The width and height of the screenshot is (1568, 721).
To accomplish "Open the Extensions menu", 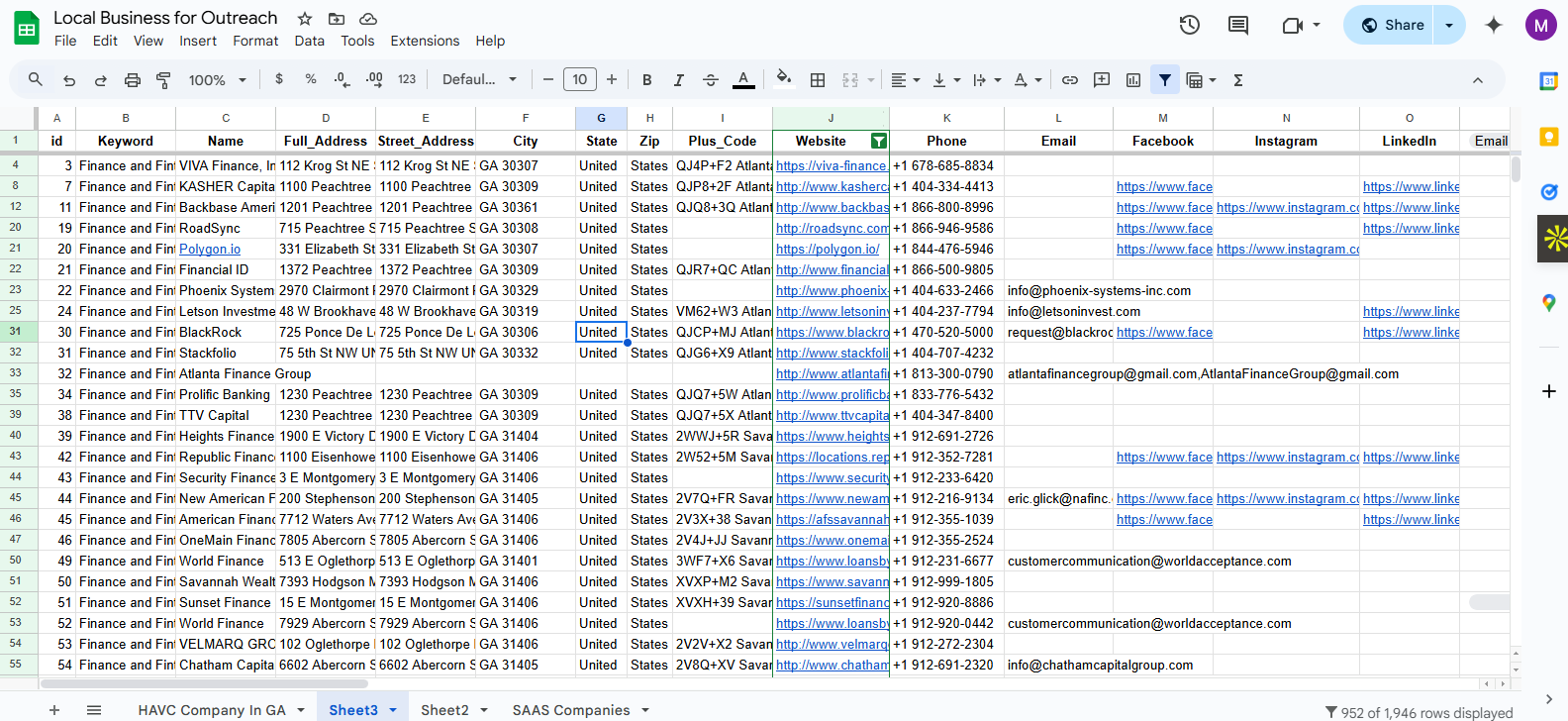I will (425, 41).
